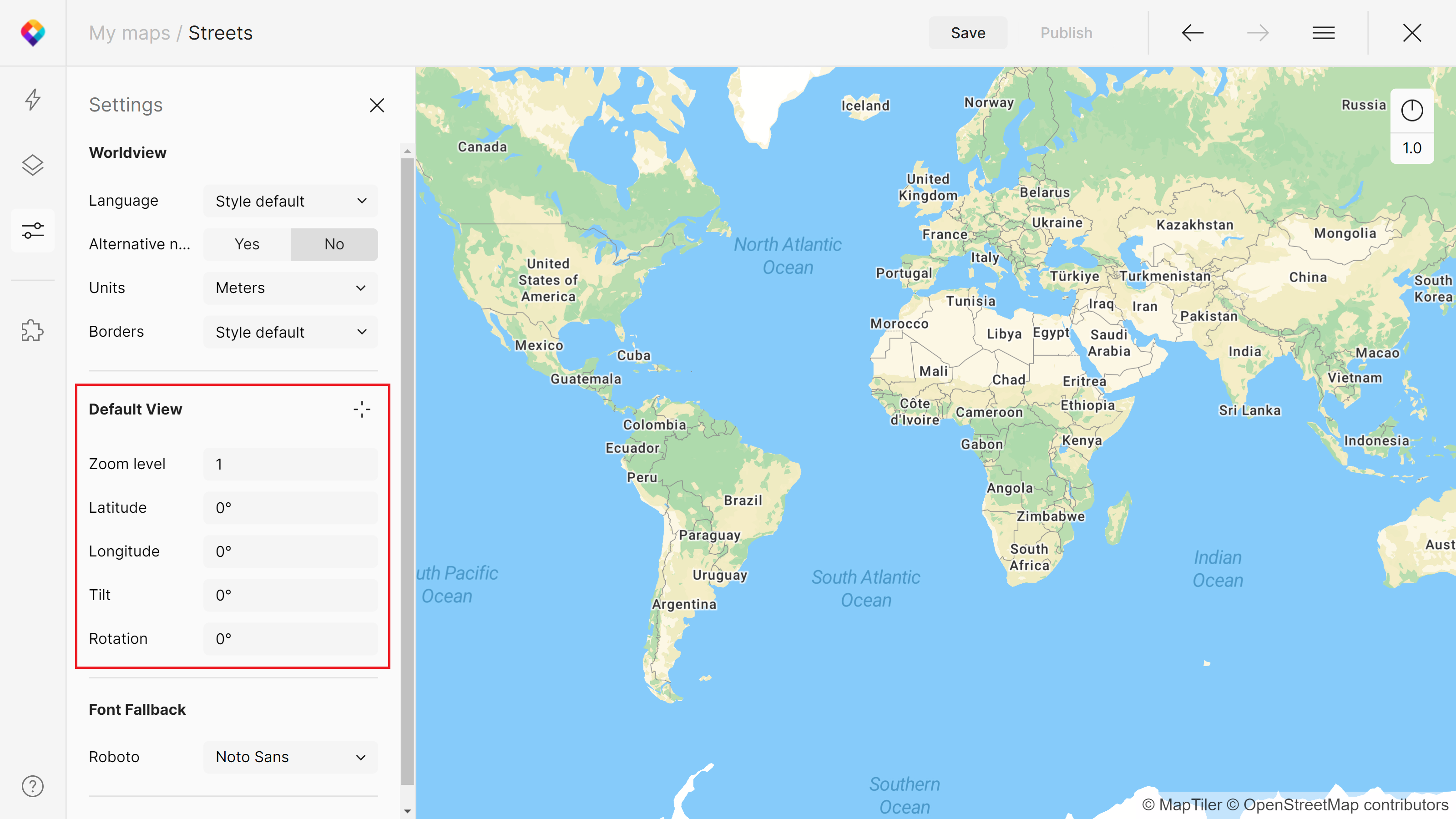Click the Default View capture position icon

(x=362, y=409)
